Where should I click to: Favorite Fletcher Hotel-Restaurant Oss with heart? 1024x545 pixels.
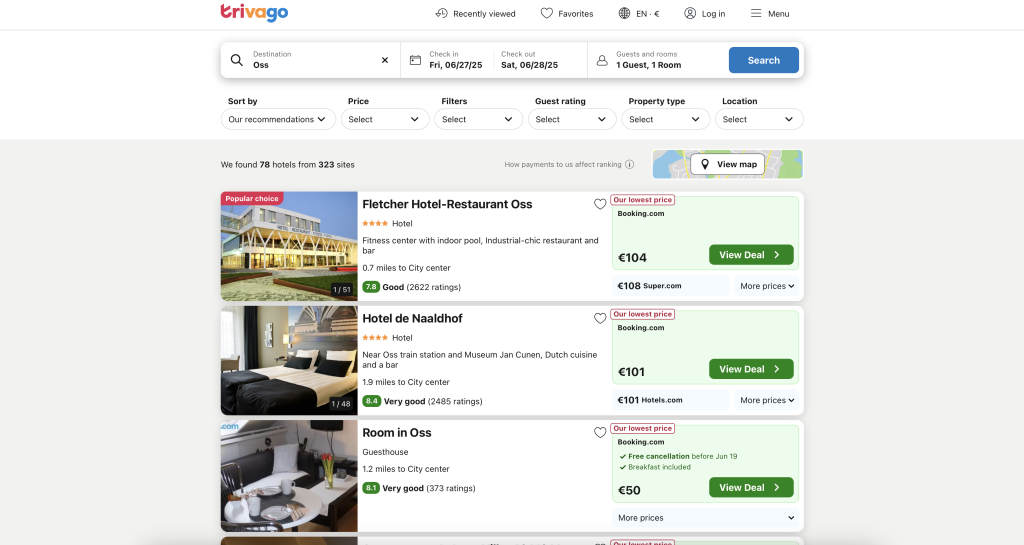coord(600,204)
